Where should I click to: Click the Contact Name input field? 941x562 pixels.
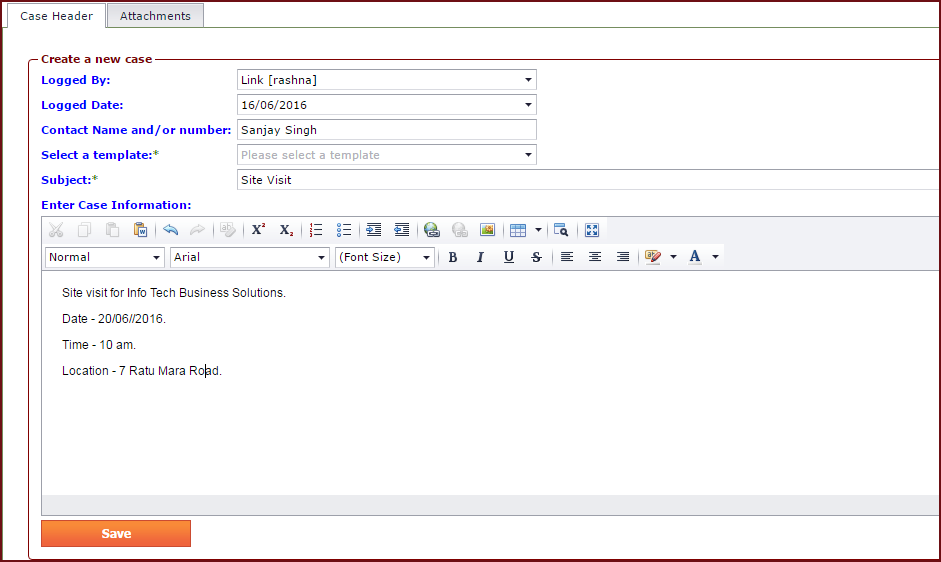pos(386,130)
